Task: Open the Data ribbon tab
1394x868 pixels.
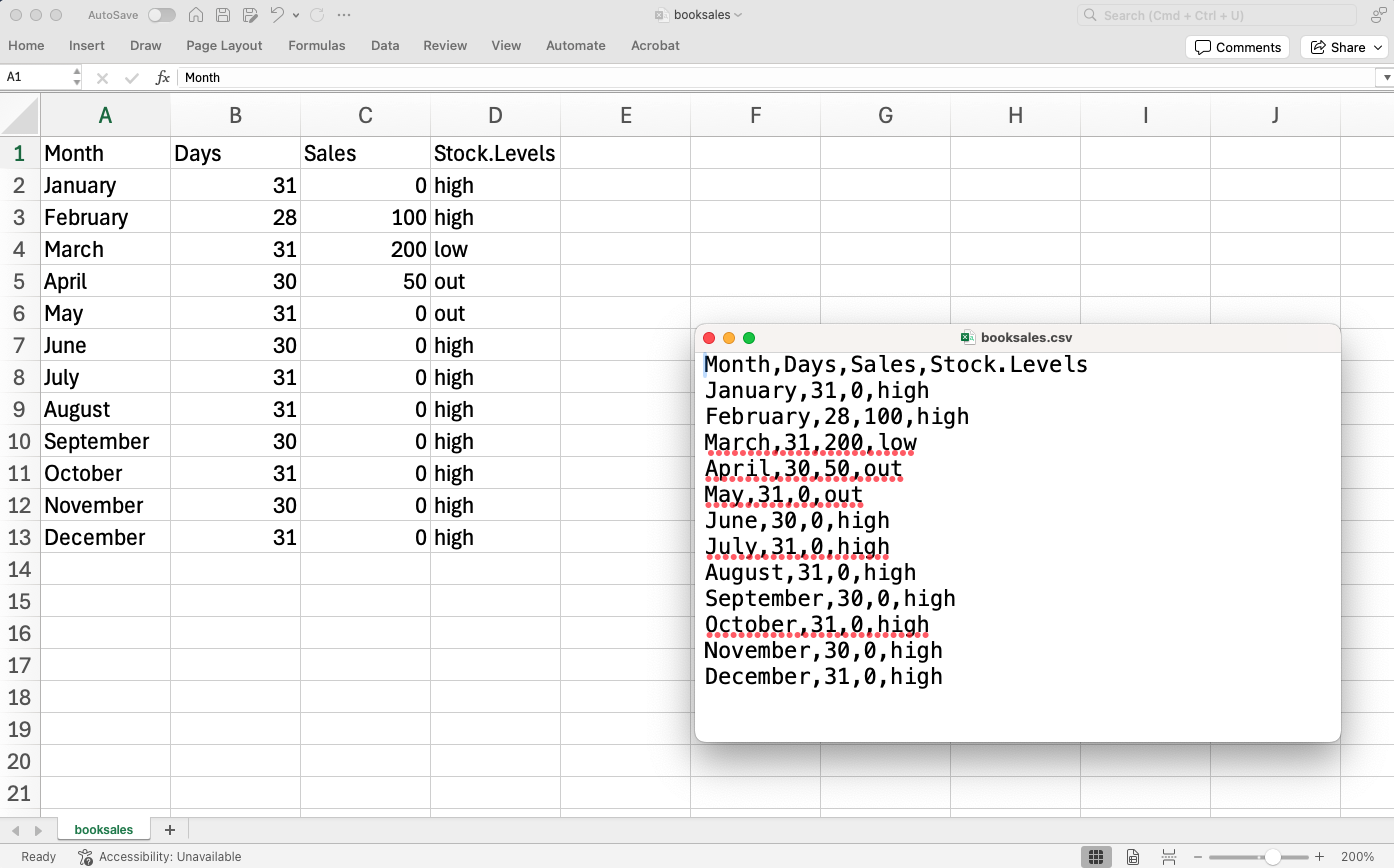Action: 385,45
